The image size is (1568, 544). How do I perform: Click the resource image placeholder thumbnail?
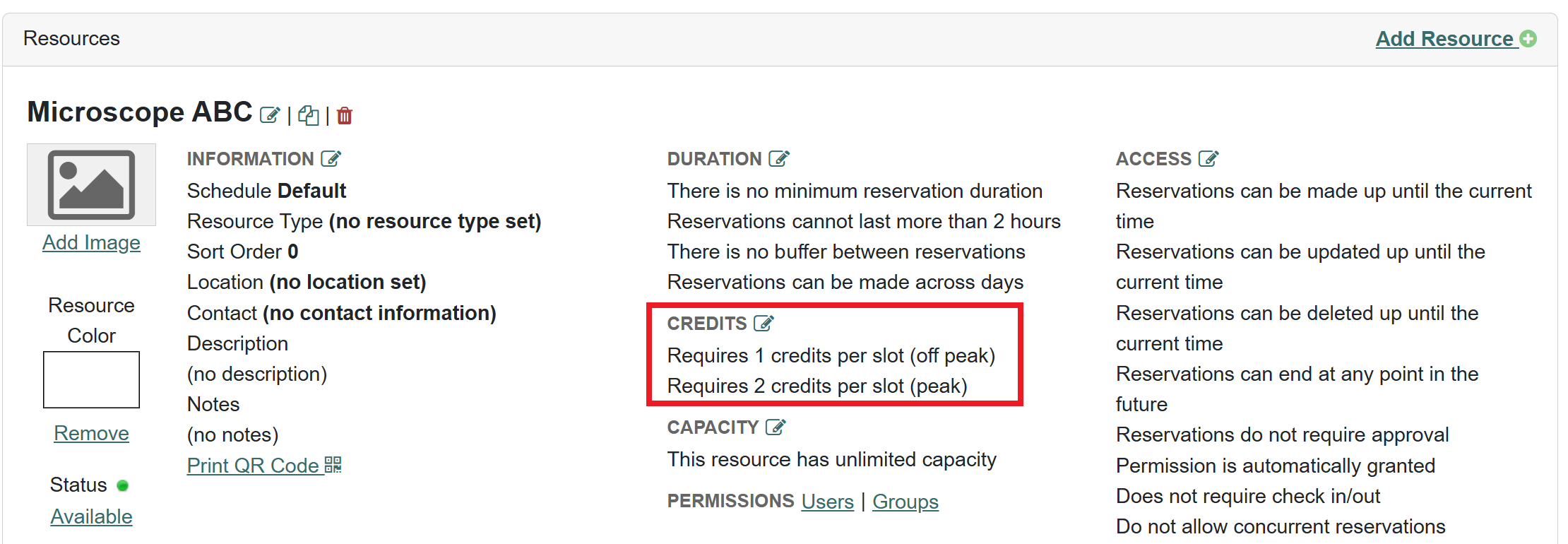pyautogui.click(x=91, y=184)
